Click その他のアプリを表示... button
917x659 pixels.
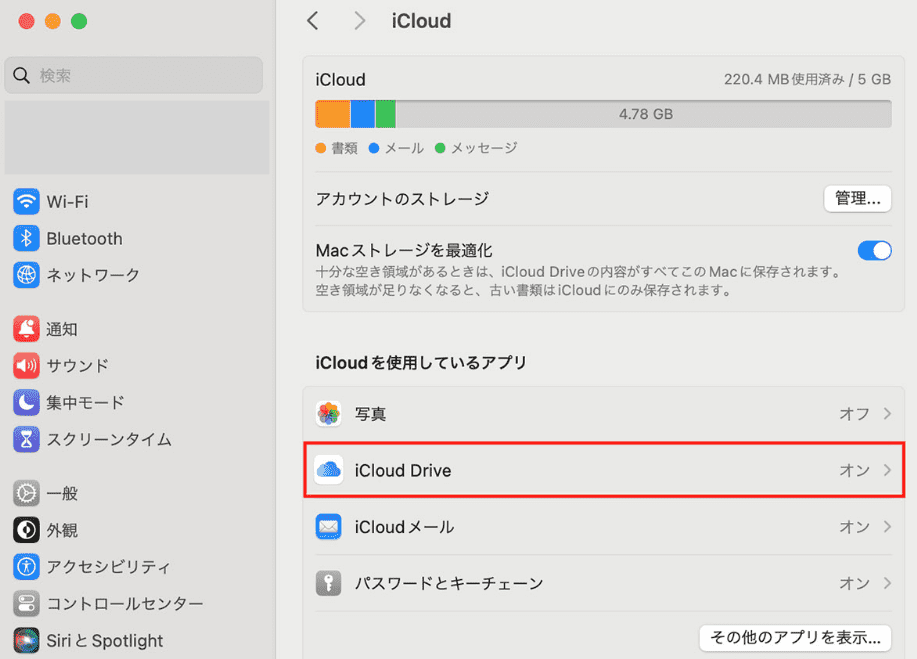click(794, 637)
